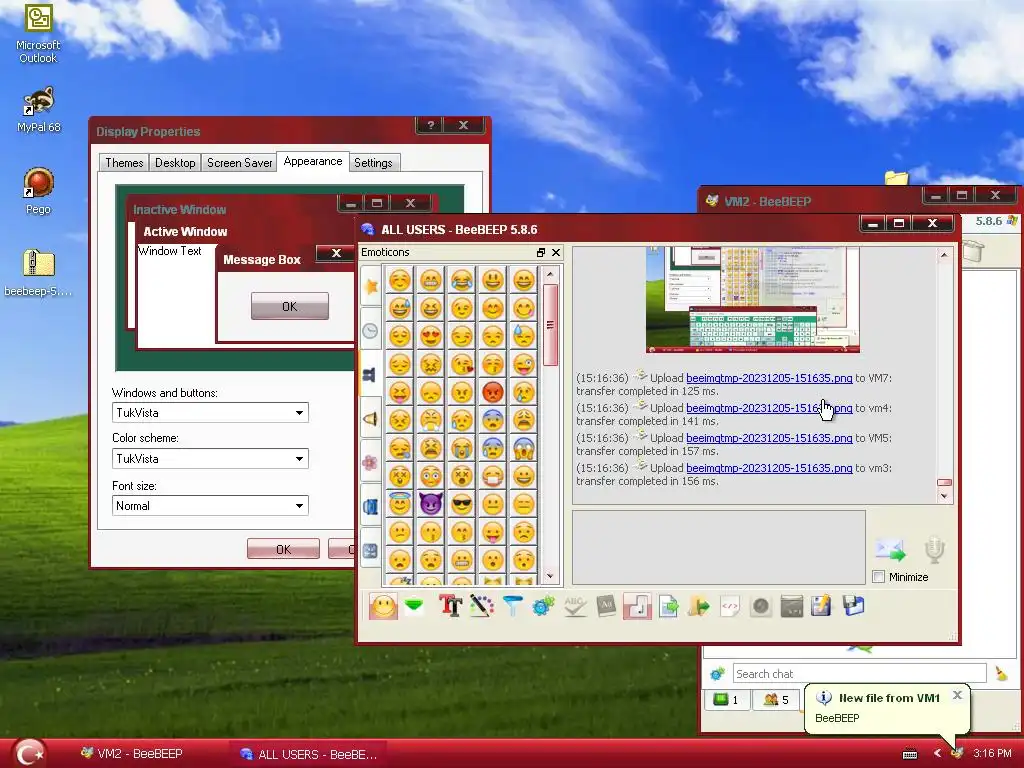Viewport: 1024px width, 768px height.
Task: Open the chat font TT tool
Action: tap(450, 607)
